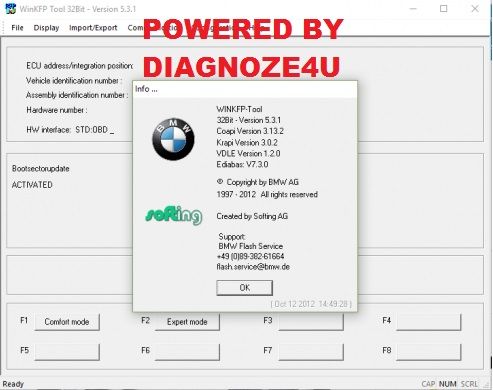The height and width of the screenshot is (390, 493).
Task: Maximize the WinKFP Tool window
Action: 444,9
